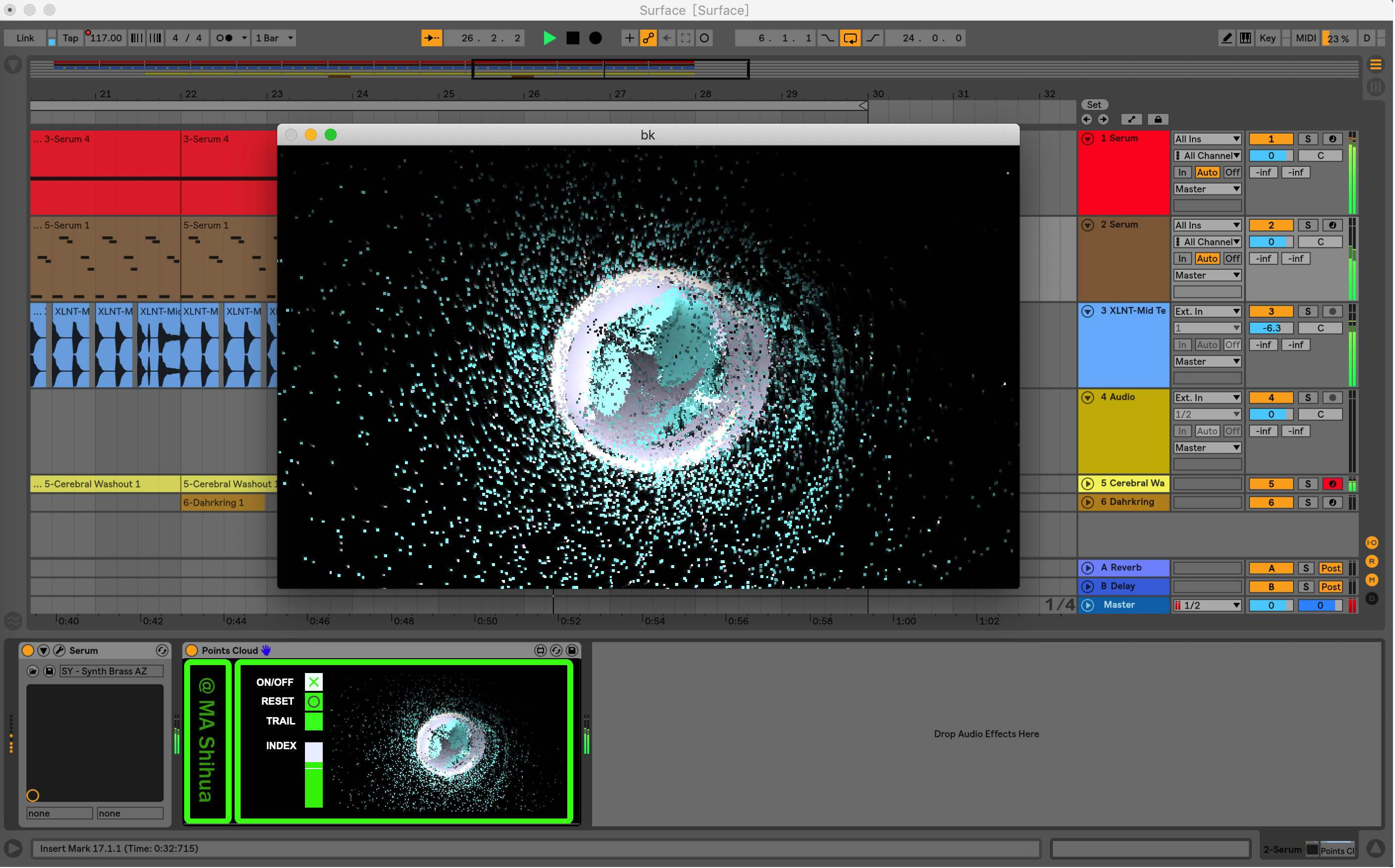The width and height of the screenshot is (1395, 868).
Task: Switch on MIDI map mode
Action: tap(1305, 38)
